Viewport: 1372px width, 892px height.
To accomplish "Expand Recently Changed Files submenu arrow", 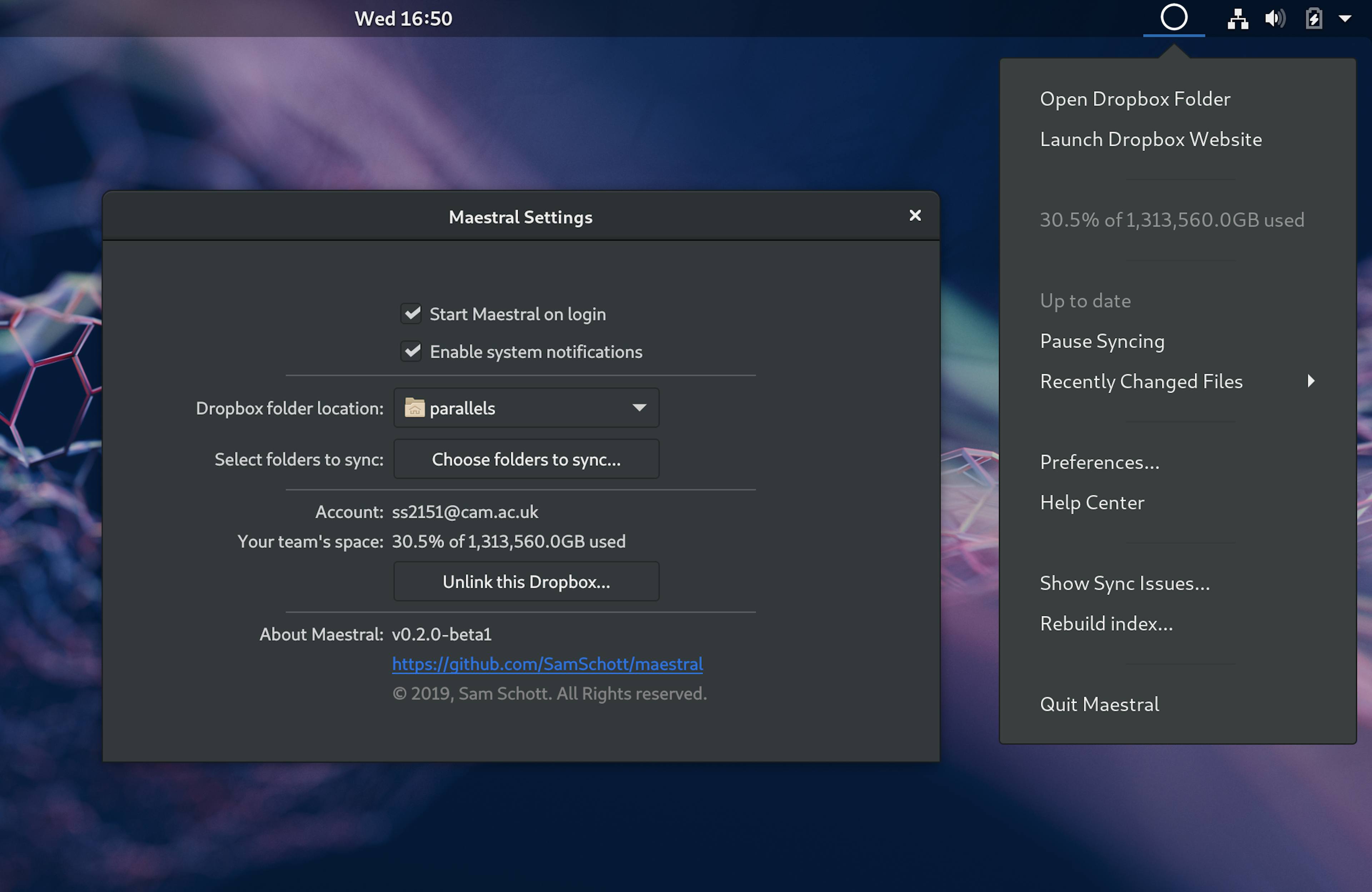I will pos(1310,381).
